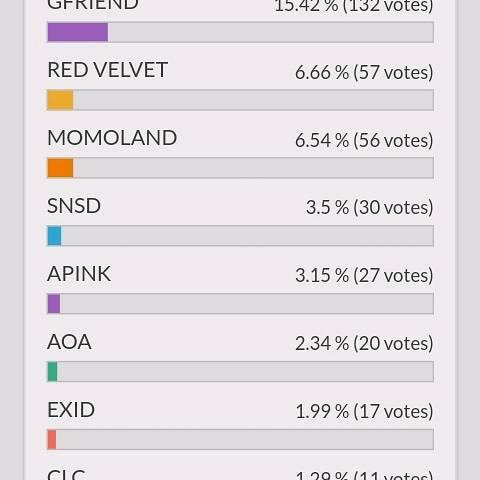
Task: Click the yellow Red Velvet bar fill
Action: [x=60, y=100]
